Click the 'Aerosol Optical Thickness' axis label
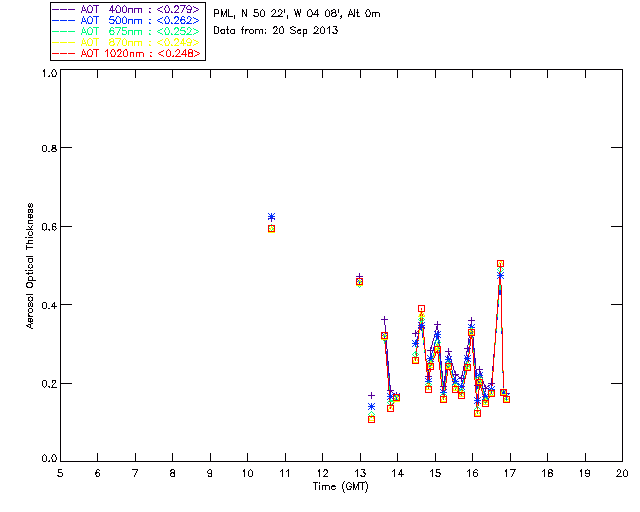 [x=30, y=266]
